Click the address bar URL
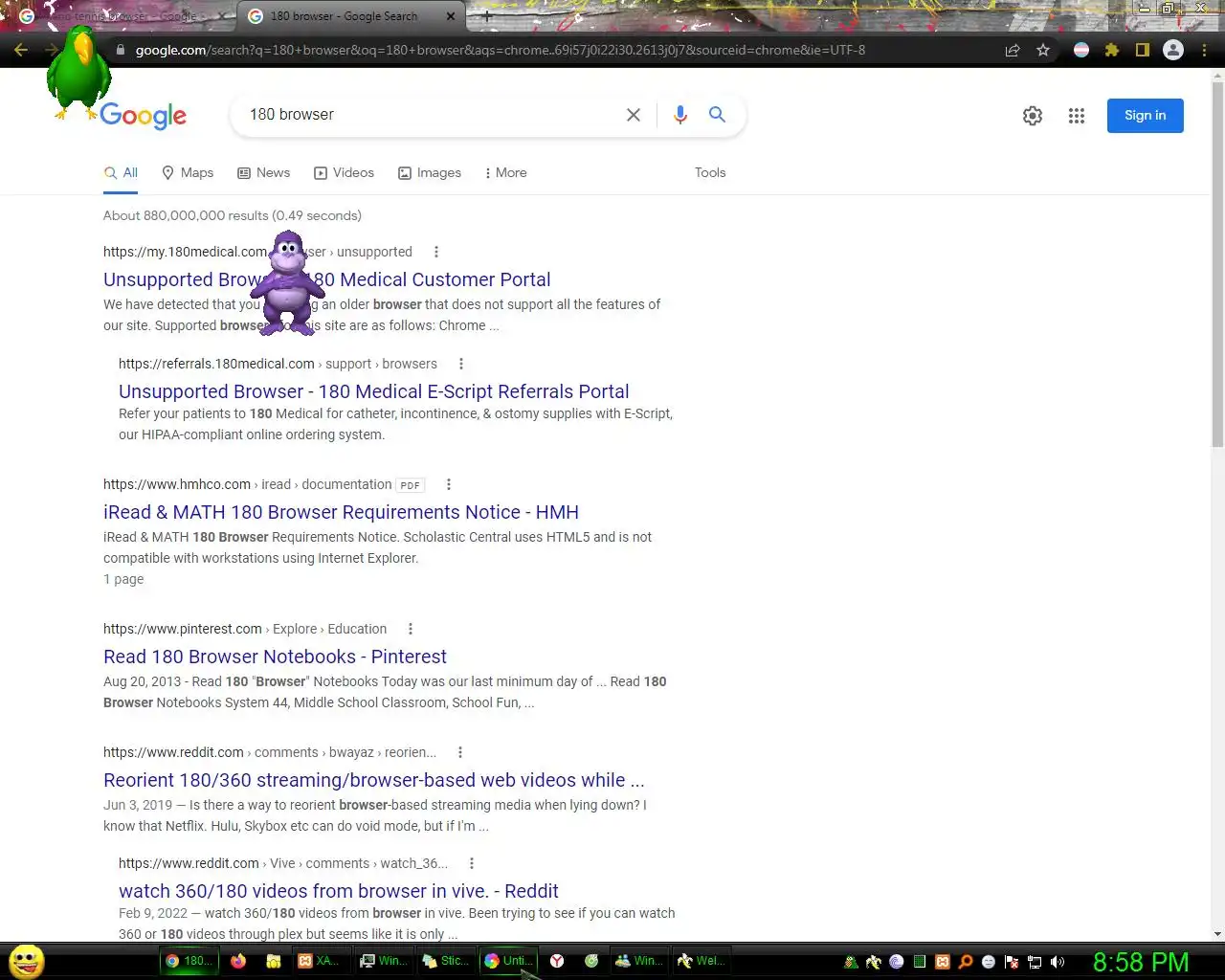The width and height of the screenshot is (1225, 980). 501,50
